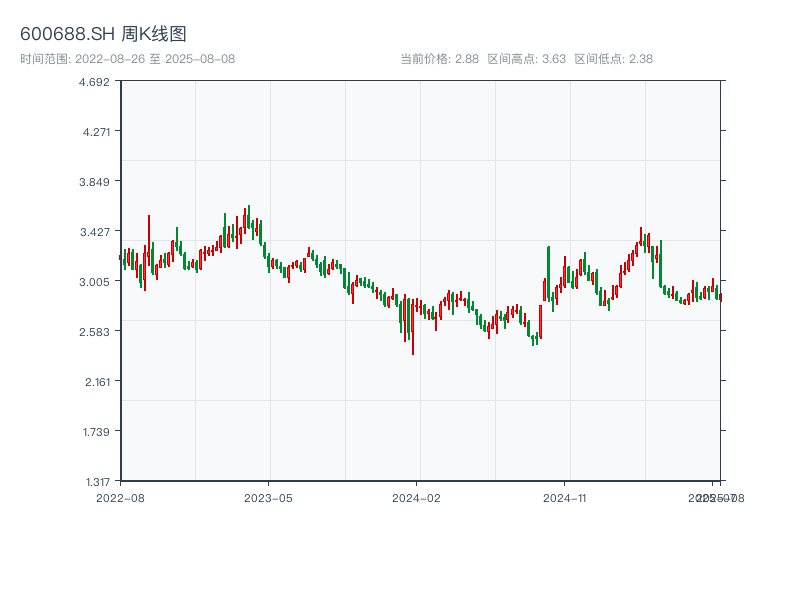Click the last candlestick at chart's right edge
This screenshot has height=600, width=800.
tap(720, 296)
